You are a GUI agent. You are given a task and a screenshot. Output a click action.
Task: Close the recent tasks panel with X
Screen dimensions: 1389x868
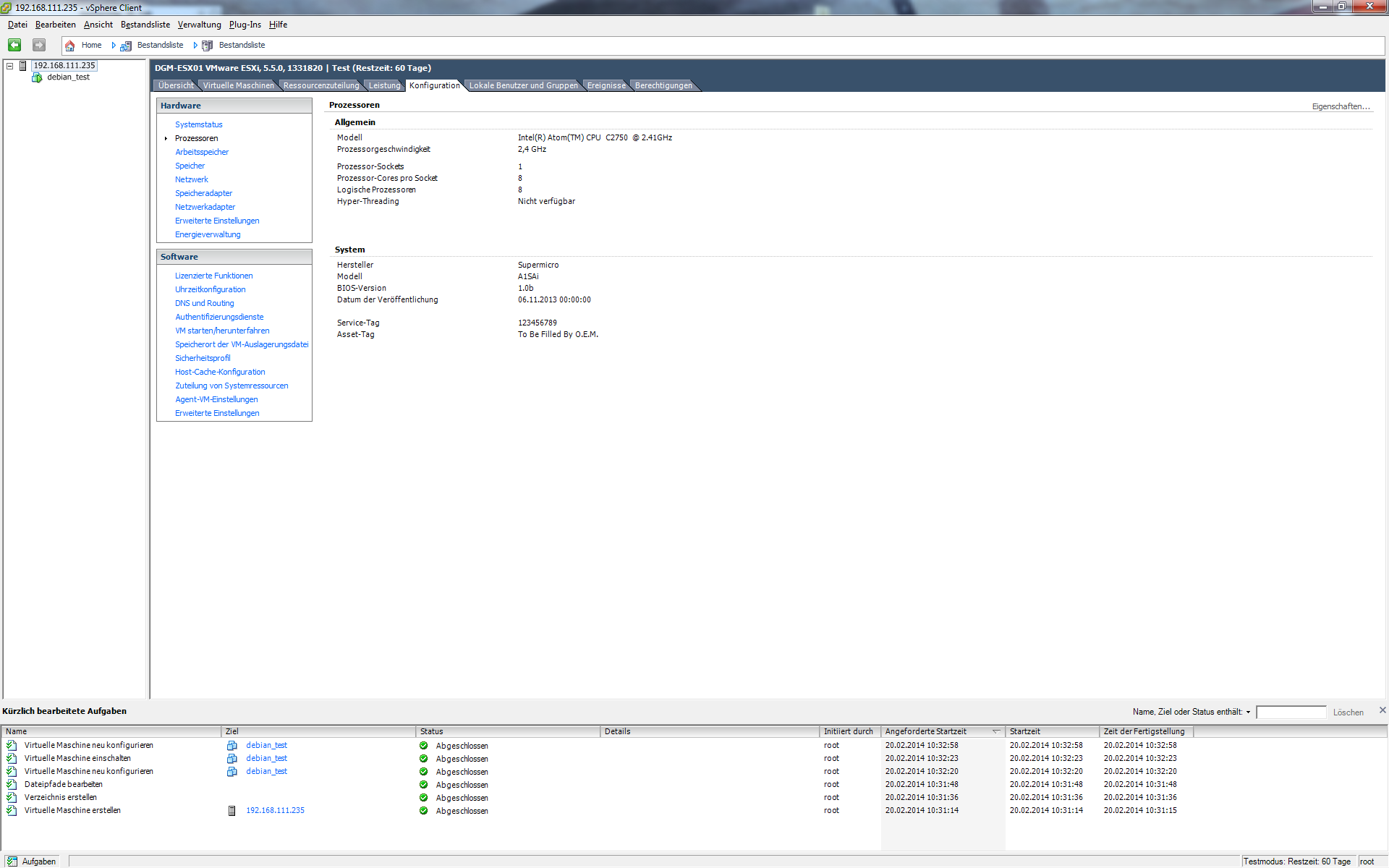point(1382,710)
